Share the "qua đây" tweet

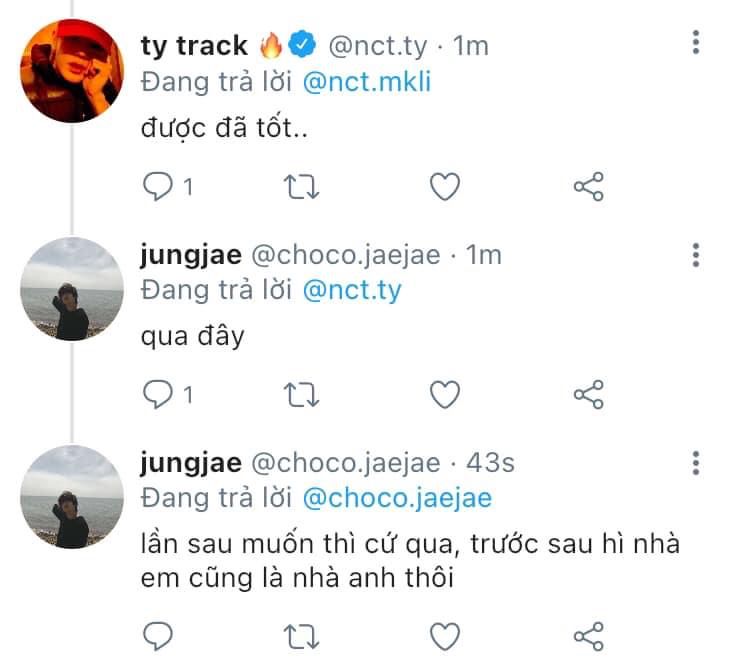[x=588, y=394]
